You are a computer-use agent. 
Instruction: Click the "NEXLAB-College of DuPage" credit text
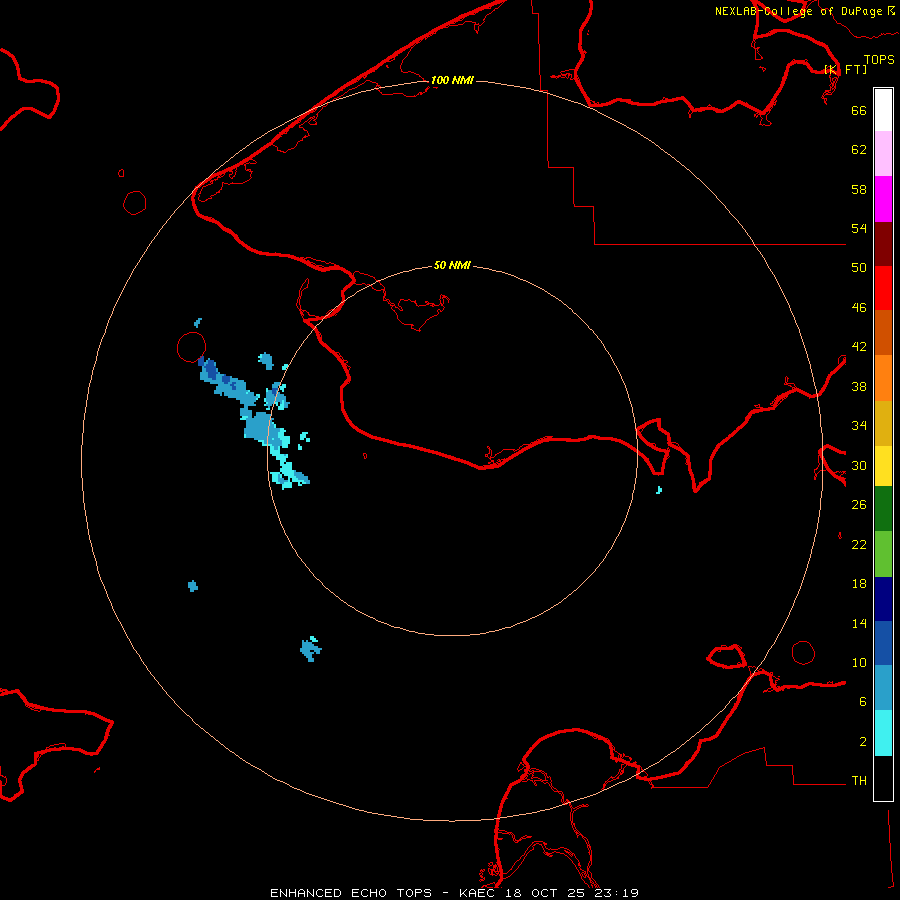point(798,11)
